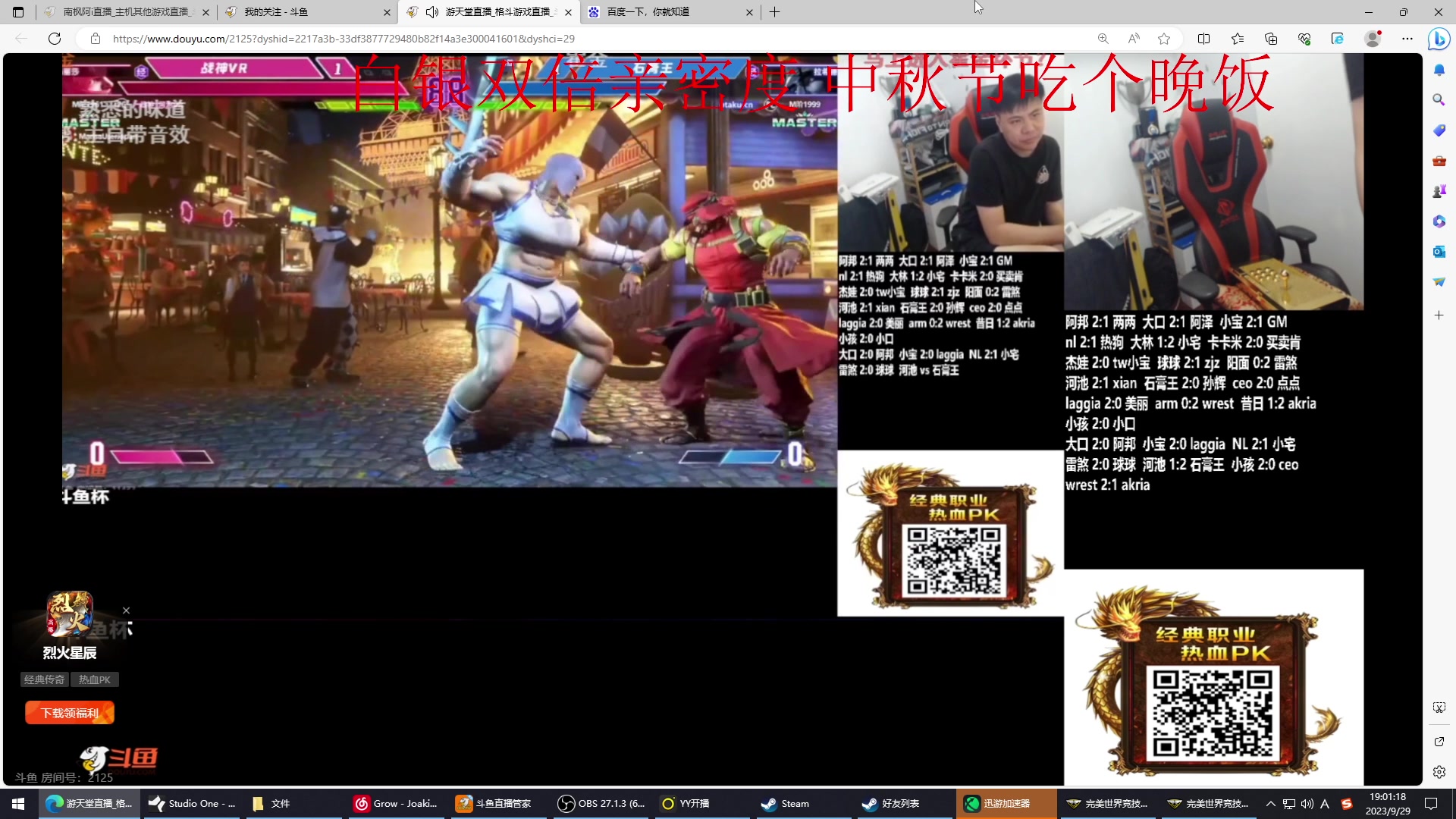Open the volume tray control
The image size is (1456, 819).
1307,804
